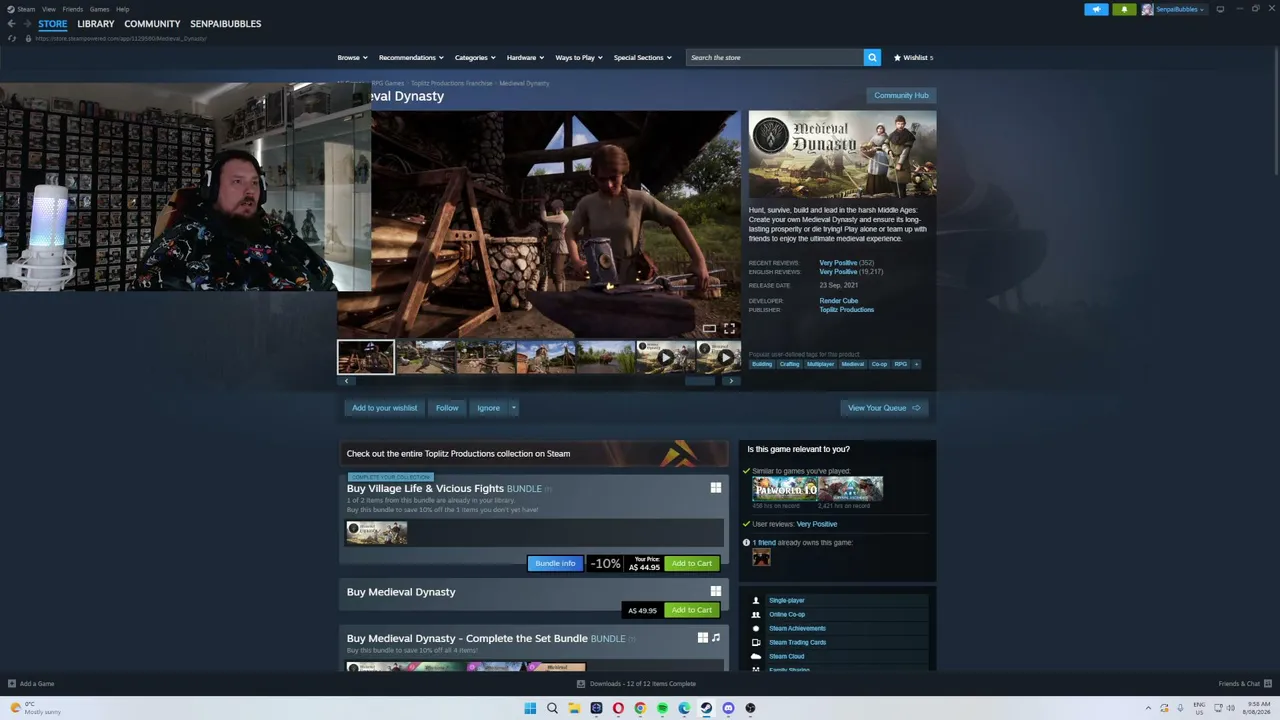Screen dimensions: 1280x720
Task: Expand the Browse store menu
Action: pyautogui.click(x=352, y=58)
